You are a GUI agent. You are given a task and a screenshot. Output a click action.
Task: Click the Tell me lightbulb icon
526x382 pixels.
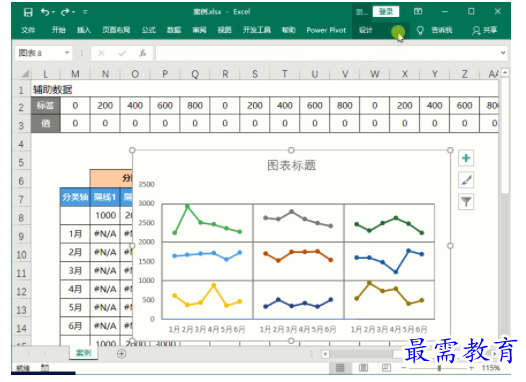420,31
